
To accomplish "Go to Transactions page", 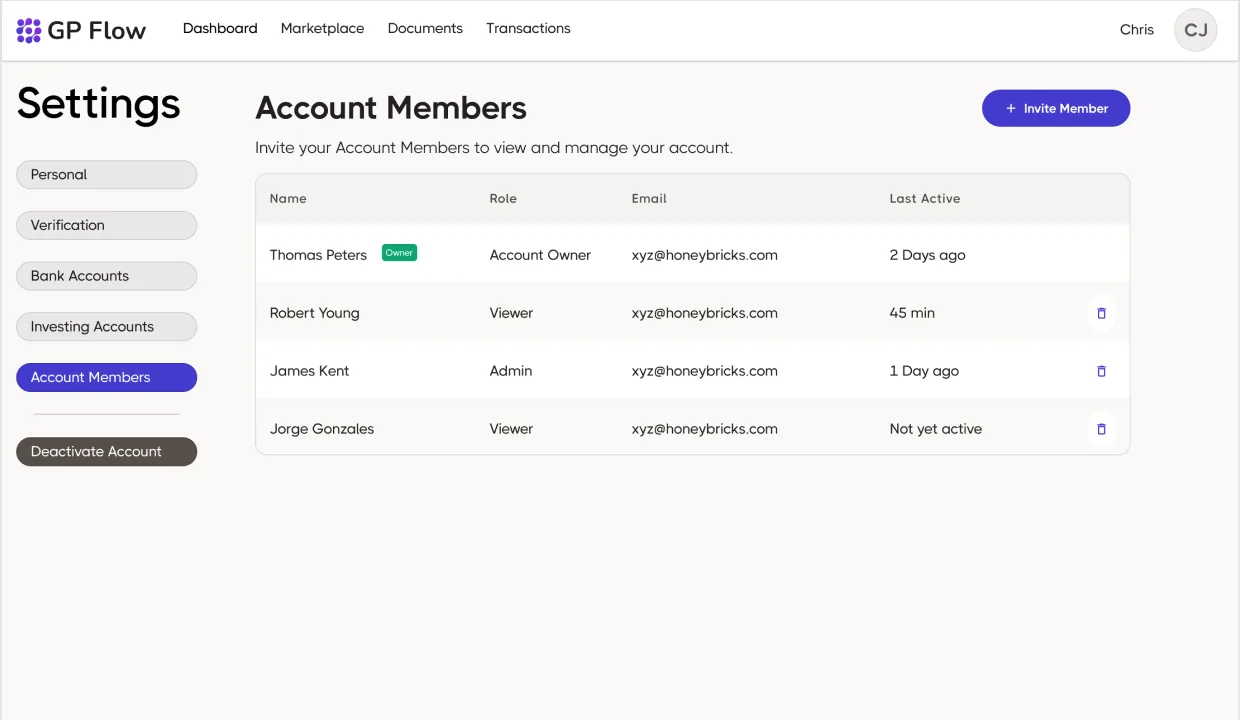I will click(x=528, y=28).
